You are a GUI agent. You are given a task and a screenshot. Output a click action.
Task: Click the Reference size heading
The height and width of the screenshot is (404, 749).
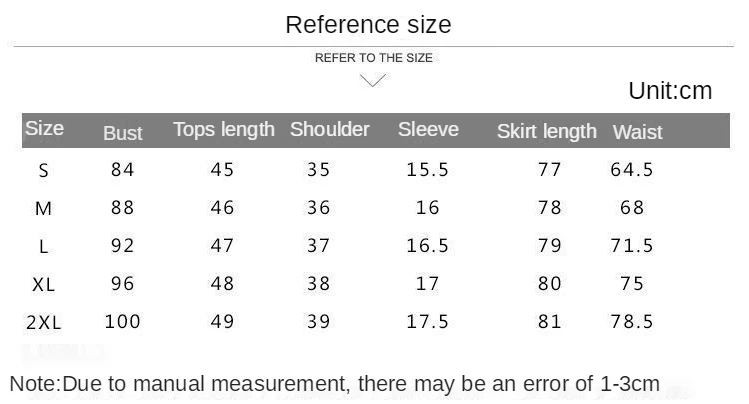pyautogui.click(x=368, y=25)
